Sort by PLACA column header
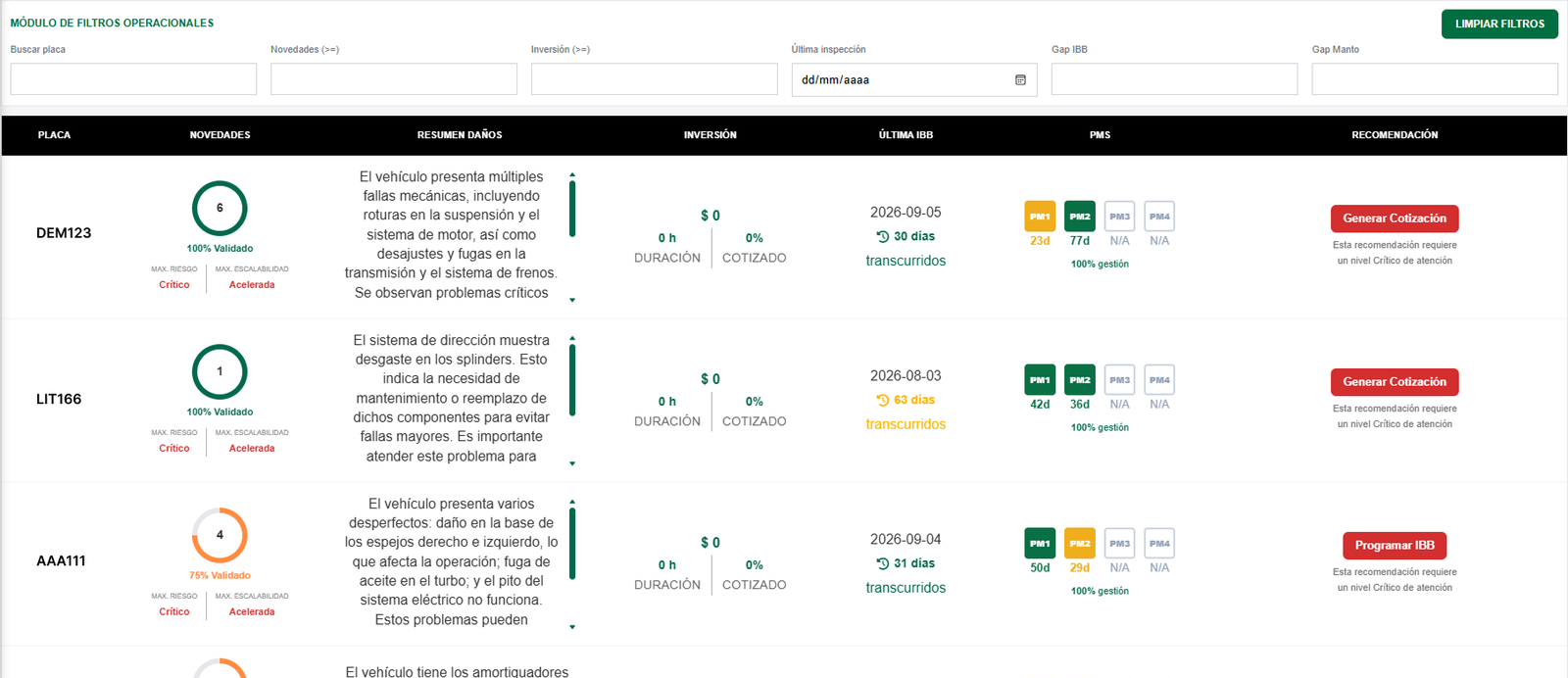 pyautogui.click(x=54, y=135)
